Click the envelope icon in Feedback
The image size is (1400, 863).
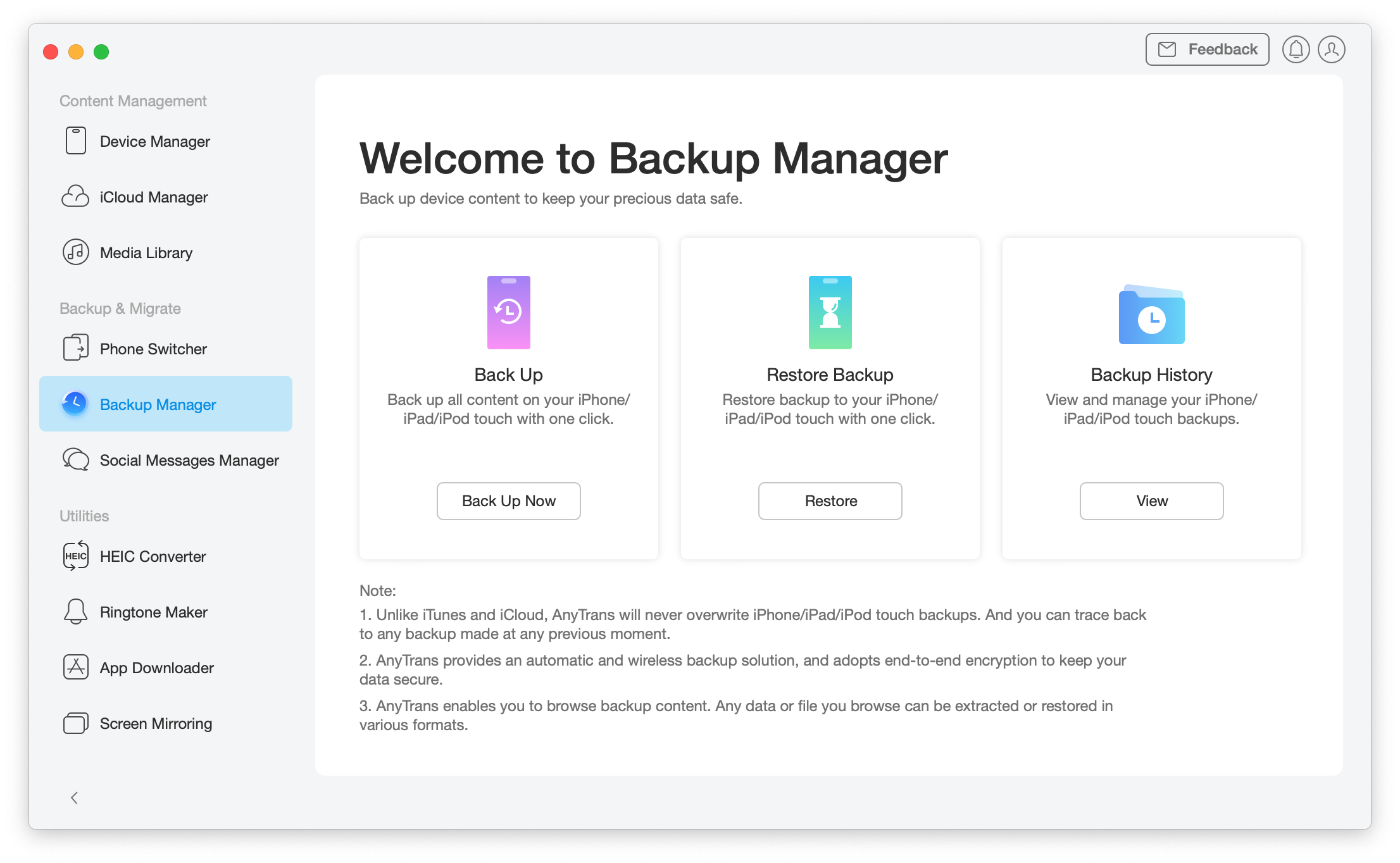click(x=1167, y=49)
